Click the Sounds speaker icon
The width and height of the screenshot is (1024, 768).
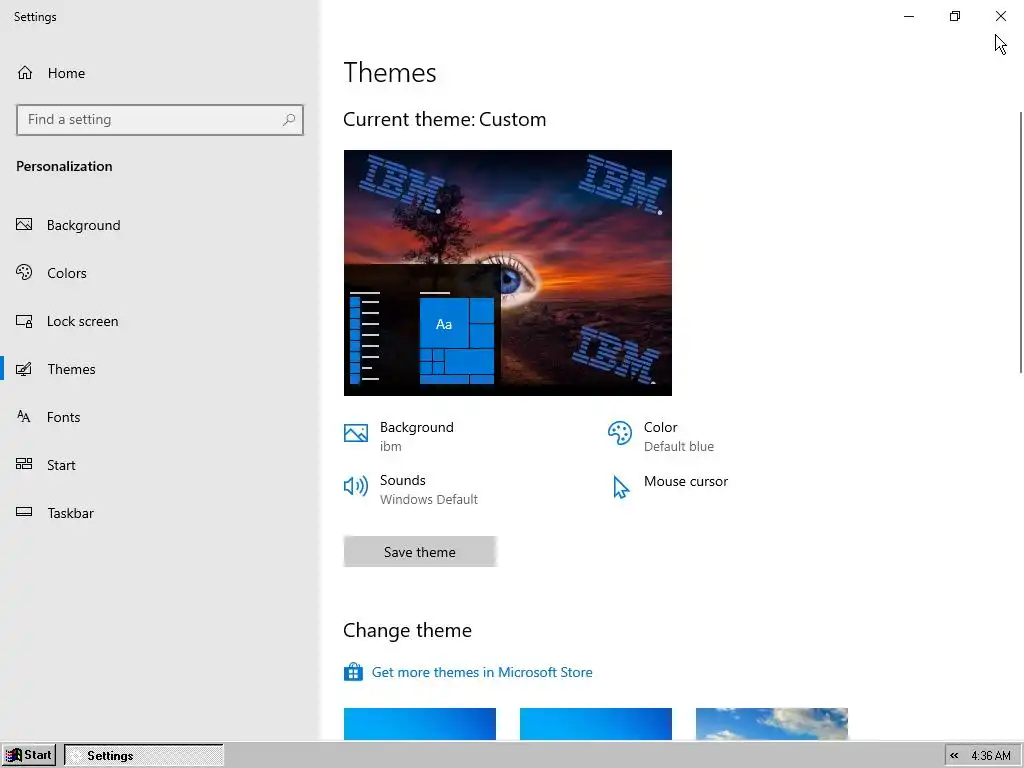[x=356, y=486]
